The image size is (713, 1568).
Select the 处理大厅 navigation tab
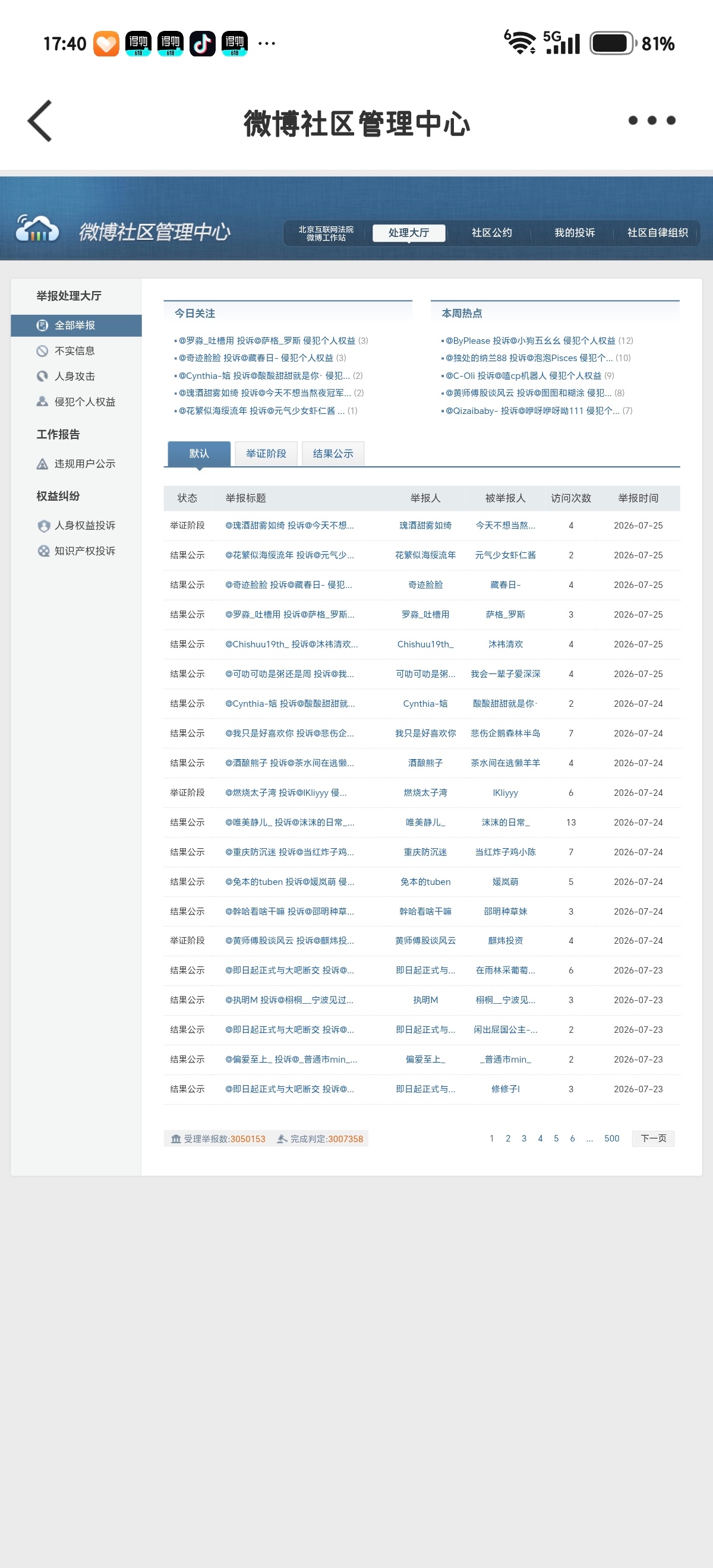[409, 233]
